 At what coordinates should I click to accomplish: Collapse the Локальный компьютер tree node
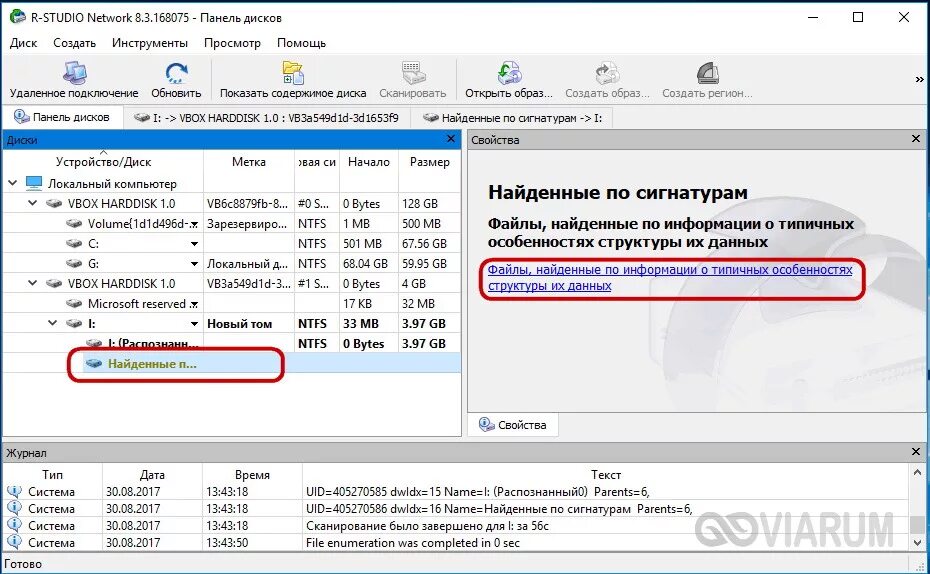[12, 183]
